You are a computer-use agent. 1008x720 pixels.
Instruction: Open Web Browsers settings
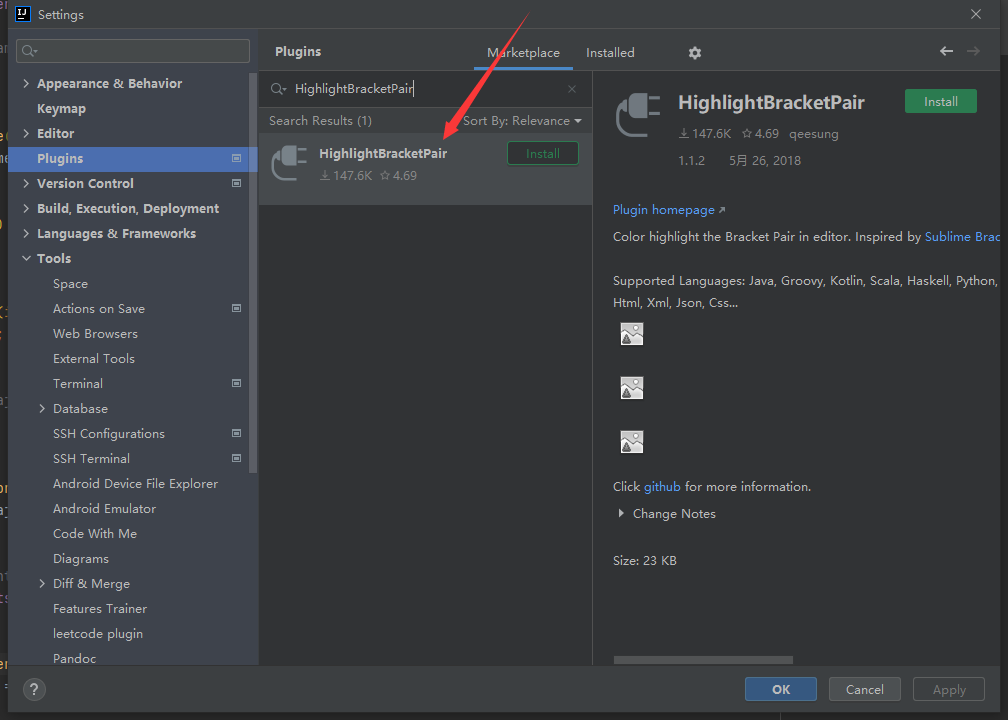click(x=95, y=334)
